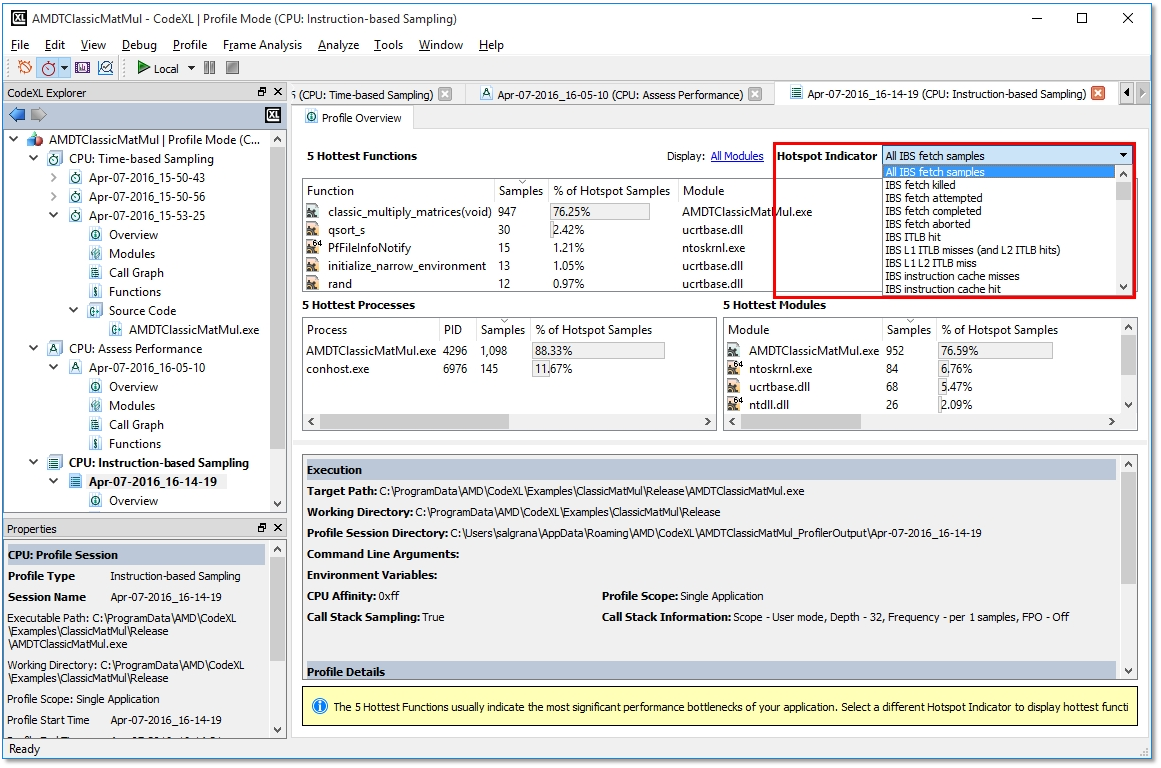Open the Tools menu
Screen dimensions: 1161x768
pos(388,45)
